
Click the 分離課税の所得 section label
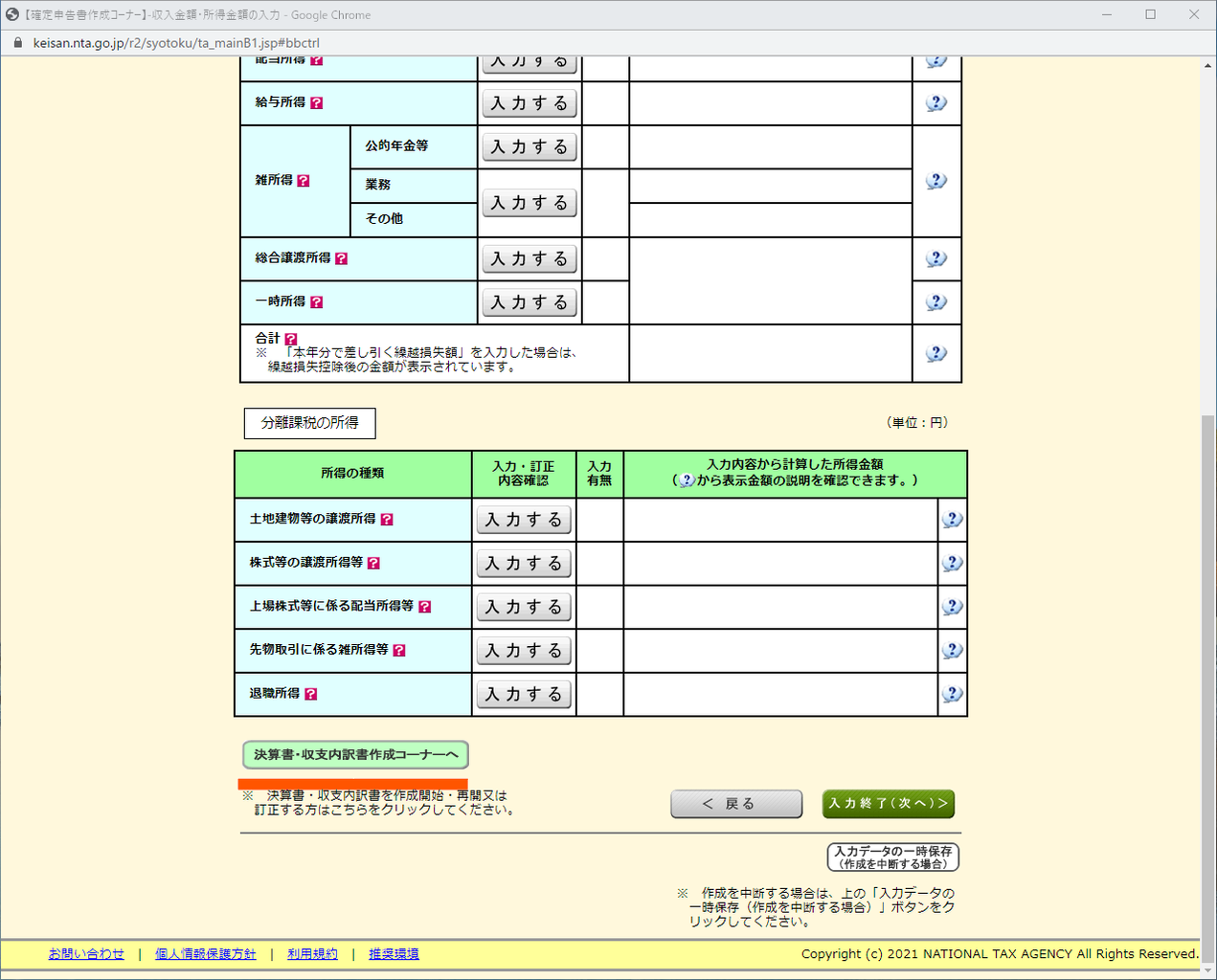point(310,423)
